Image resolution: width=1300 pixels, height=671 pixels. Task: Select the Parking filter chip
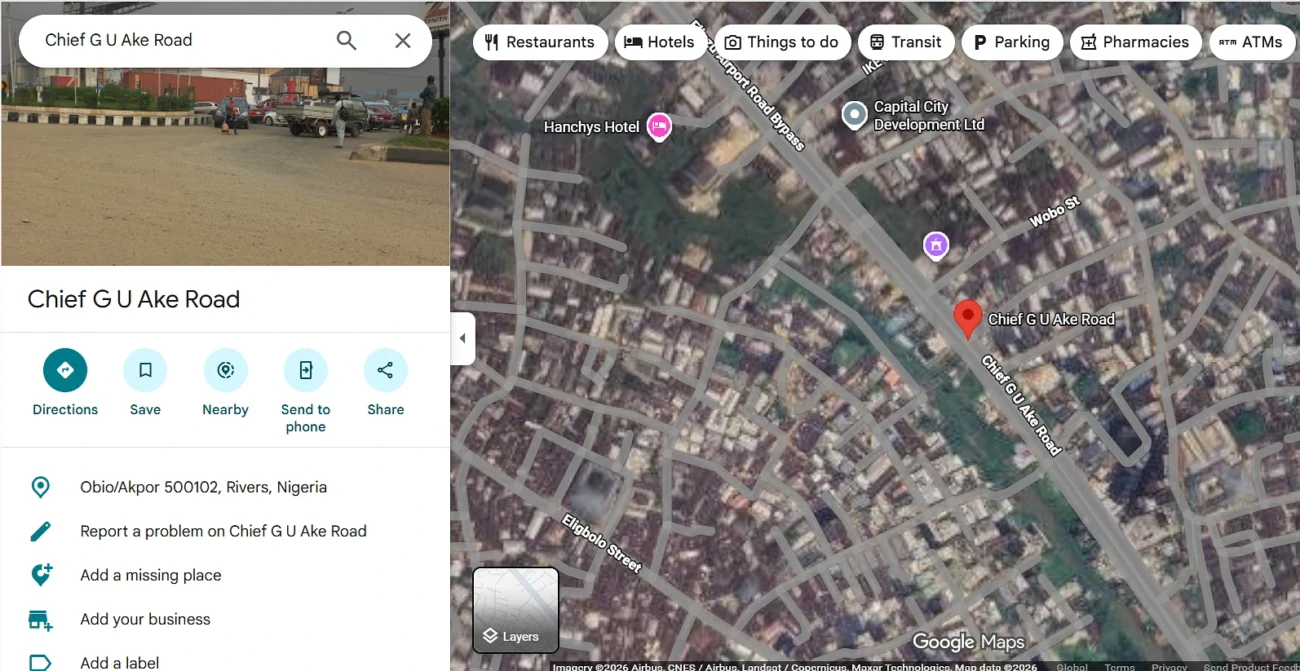[x=1011, y=42]
